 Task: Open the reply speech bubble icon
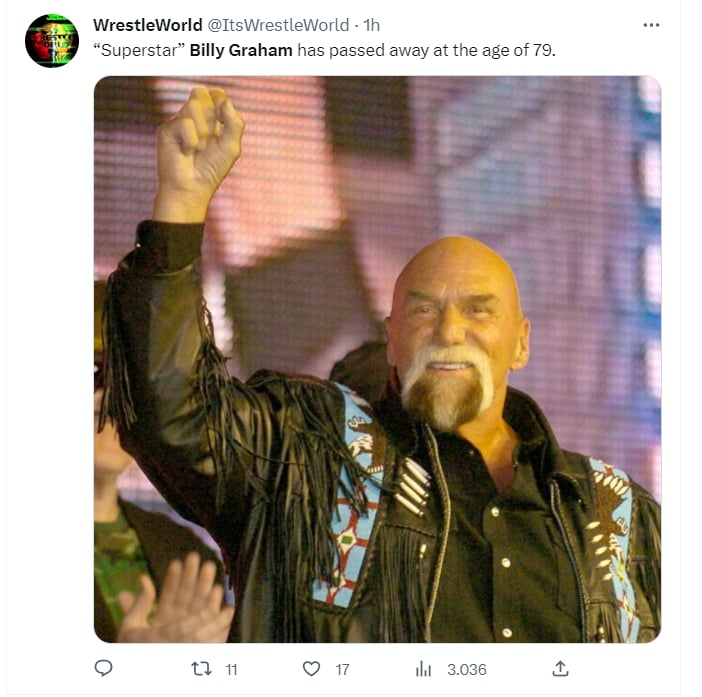(103, 668)
